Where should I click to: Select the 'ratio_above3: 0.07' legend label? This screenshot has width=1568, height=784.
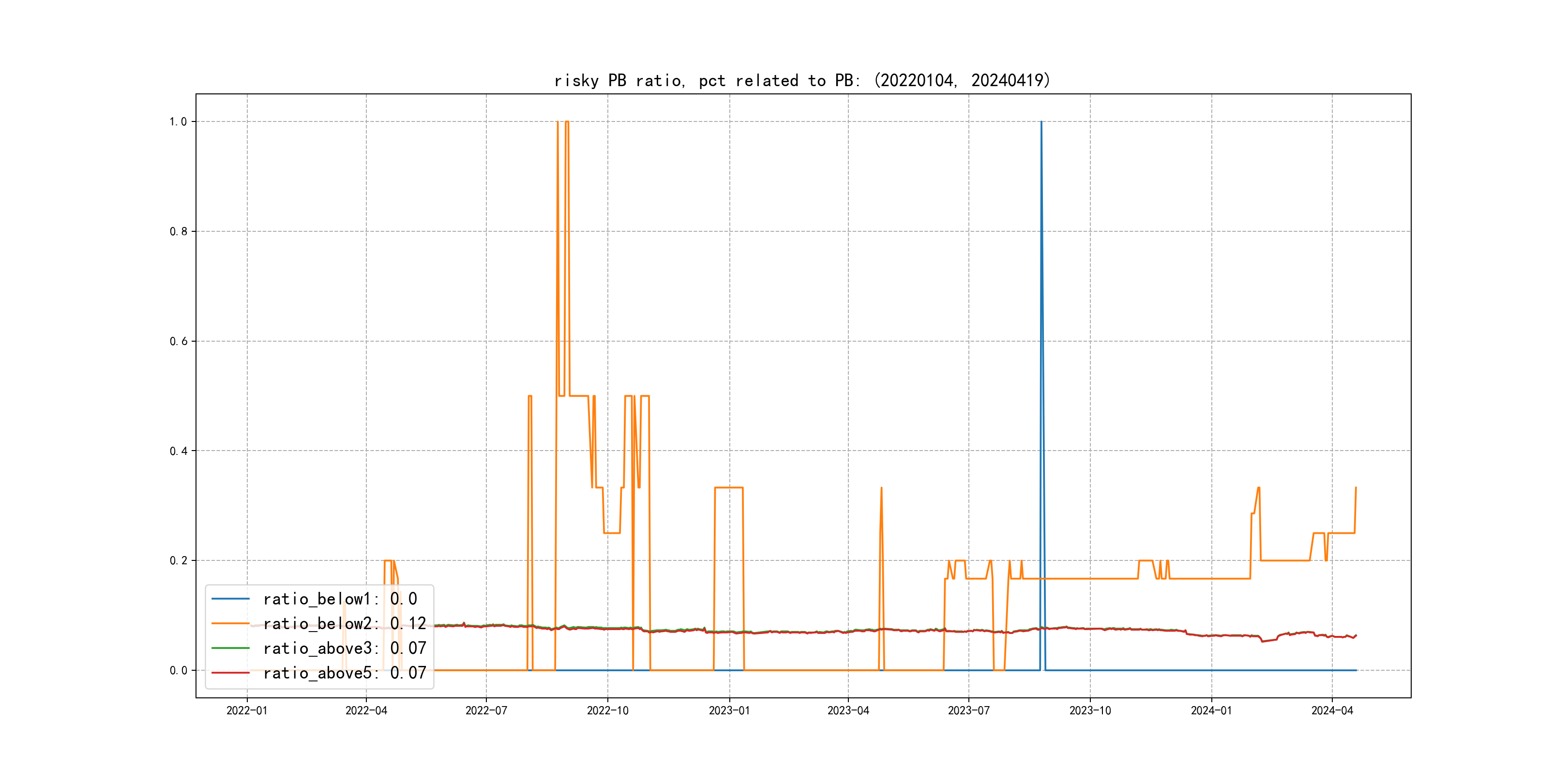pyautogui.click(x=345, y=648)
